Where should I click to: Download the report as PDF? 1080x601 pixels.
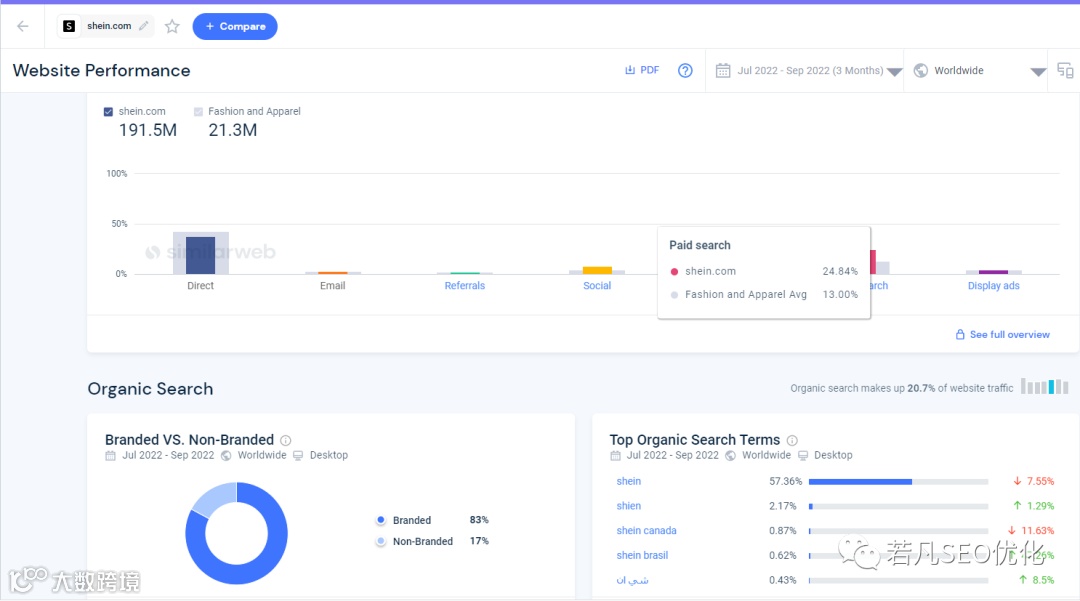[642, 70]
